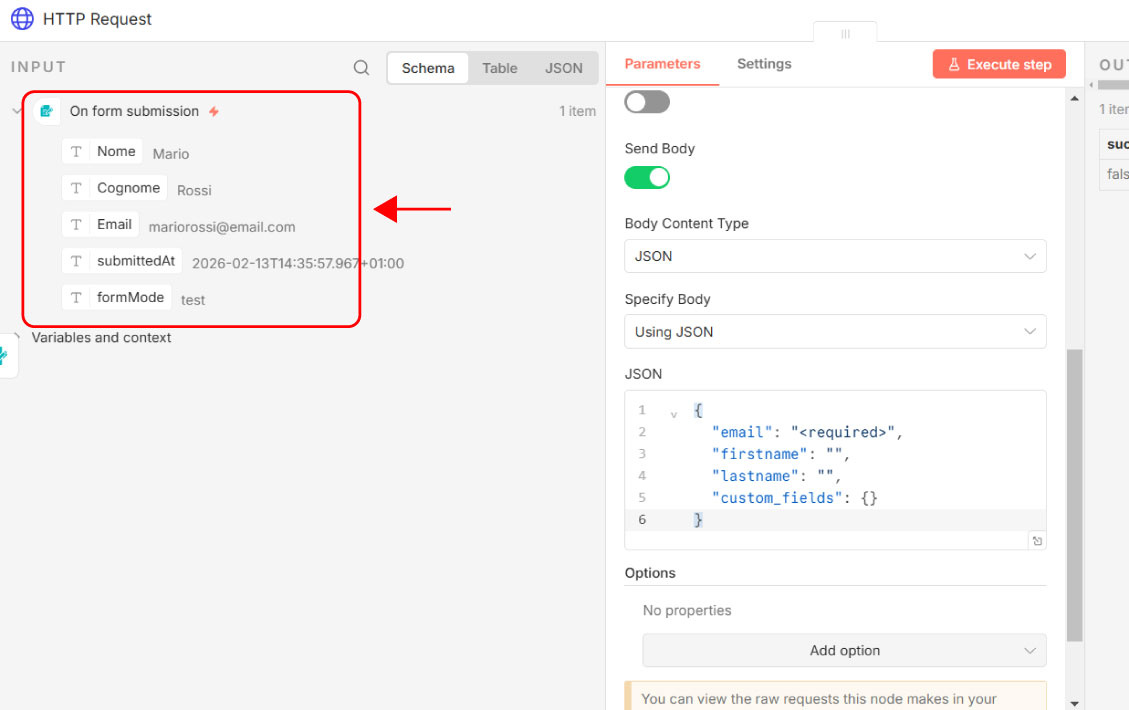The image size is (1129, 710).
Task: Click the On form submission node icon
Action: pyautogui.click(x=46, y=111)
